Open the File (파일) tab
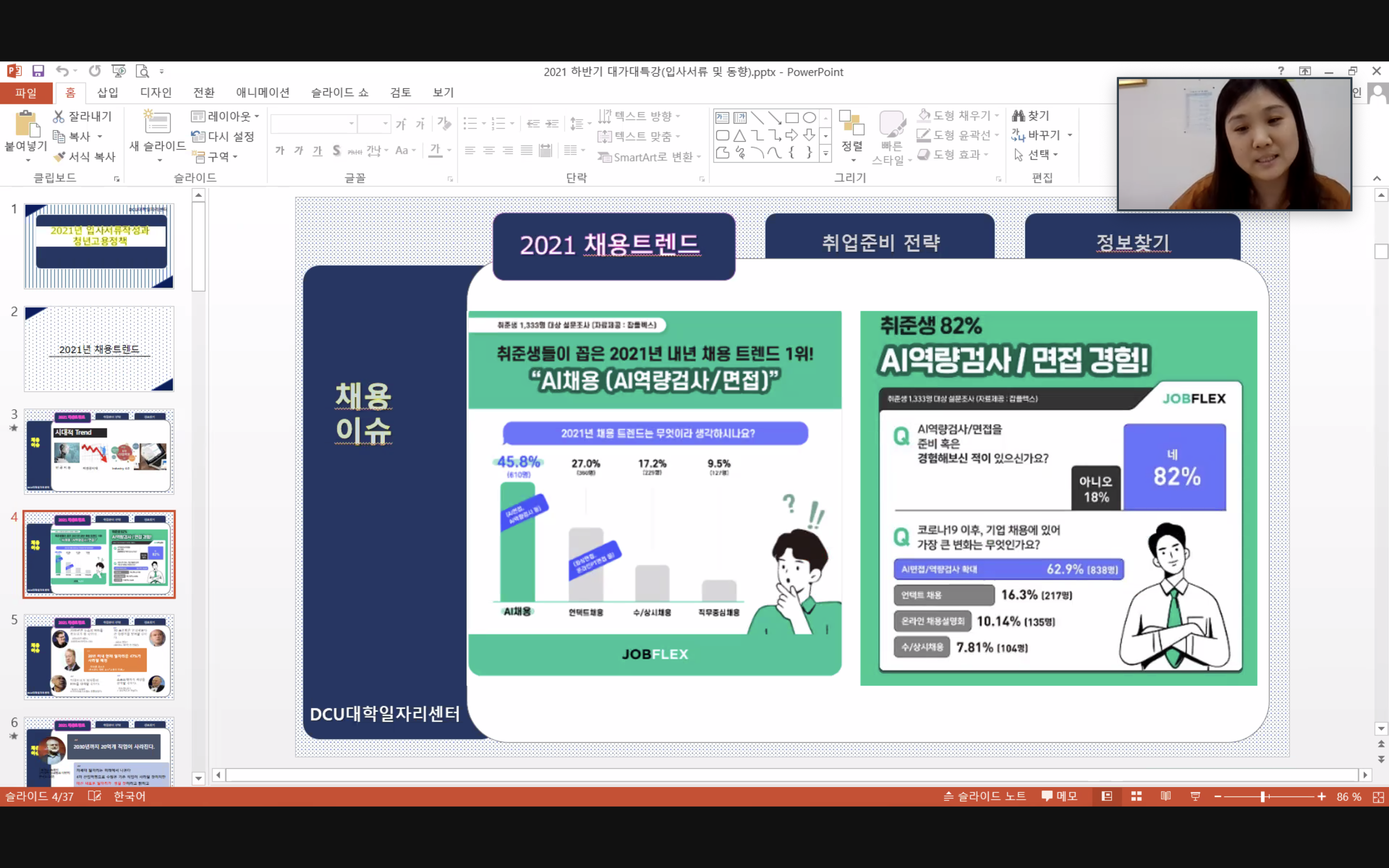This screenshot has width=1389, height=868. click(x=26, y=93)
